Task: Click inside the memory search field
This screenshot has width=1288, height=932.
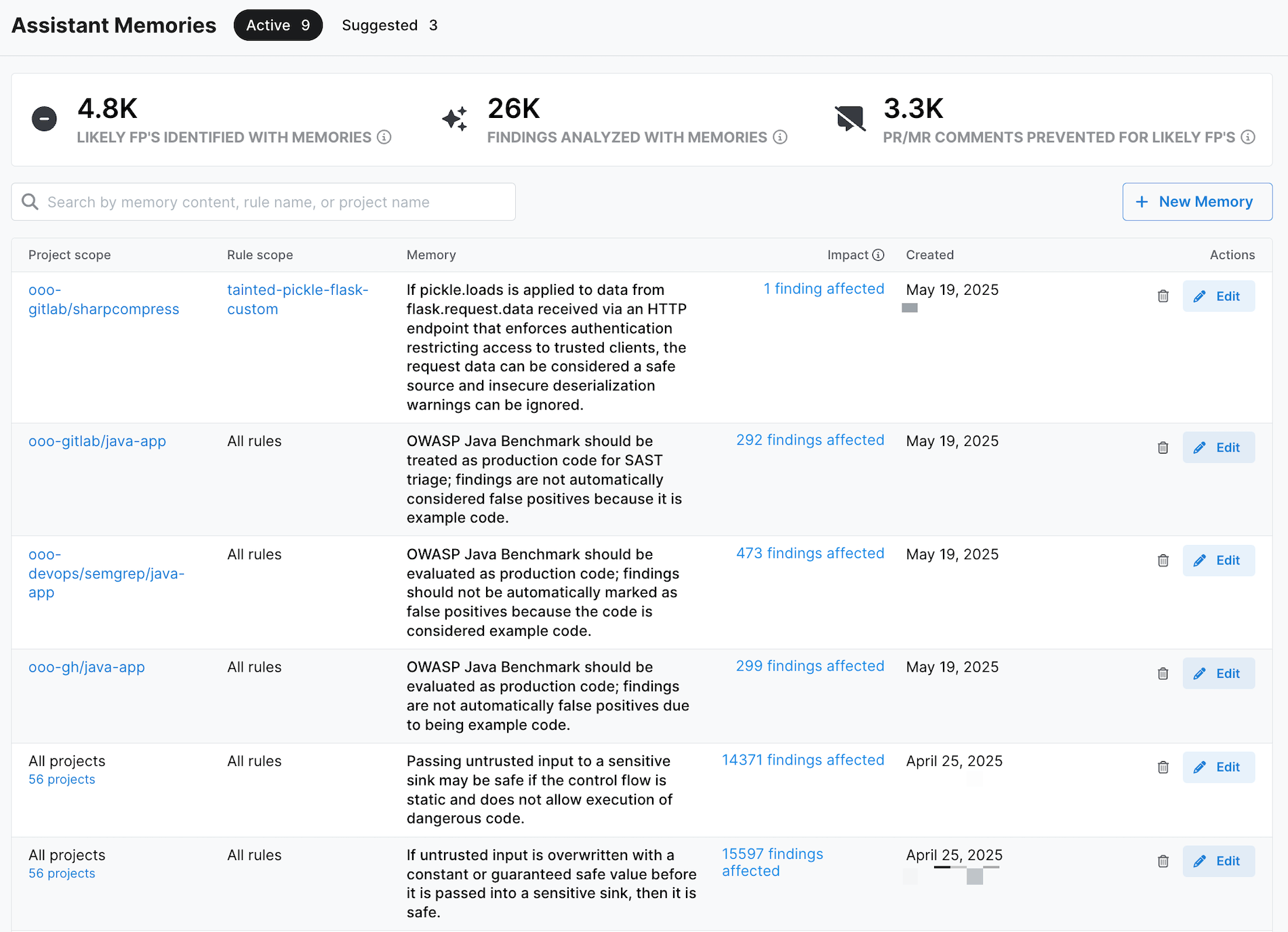Action: 271,201
